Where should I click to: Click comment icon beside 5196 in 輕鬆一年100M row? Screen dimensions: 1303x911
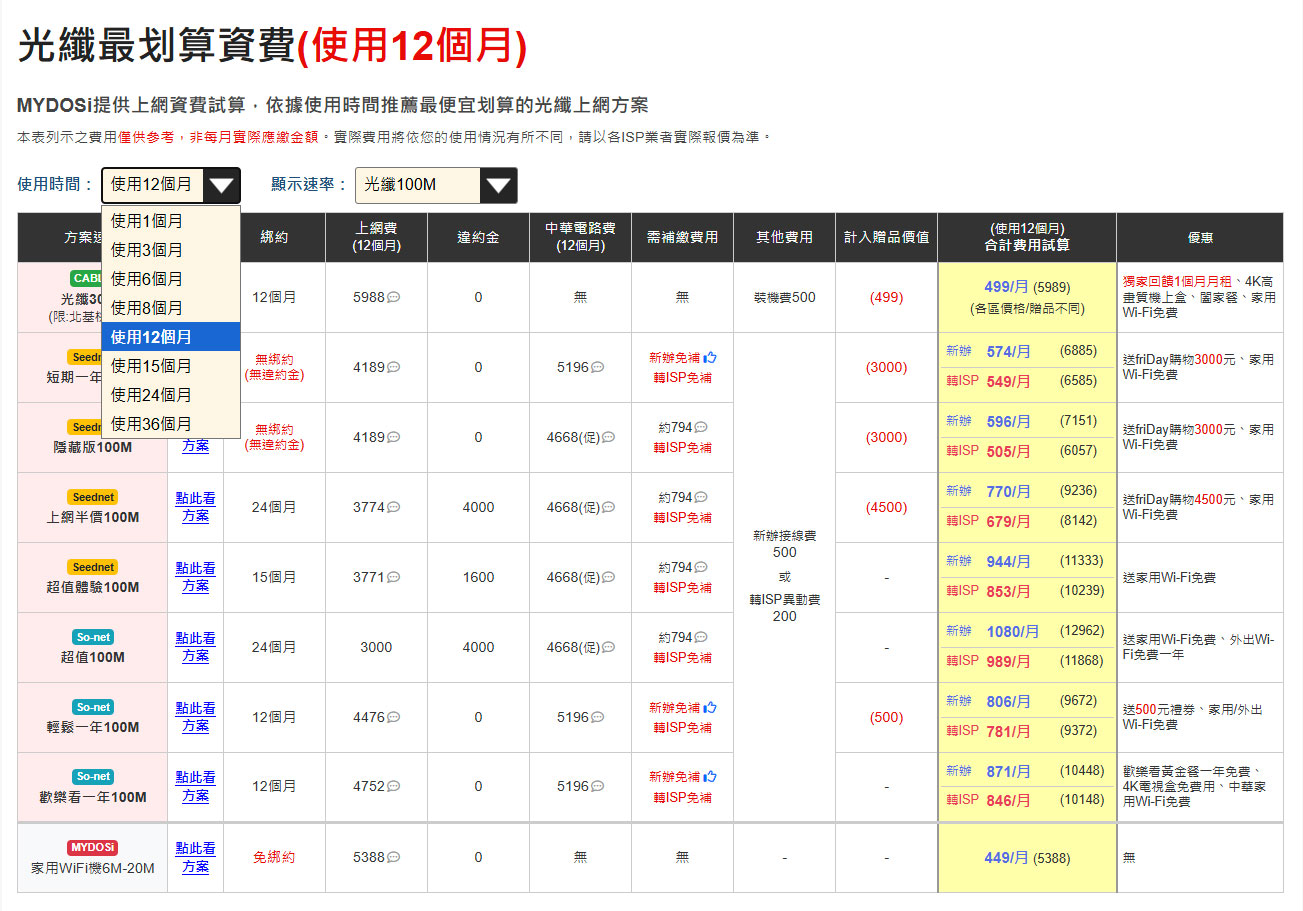[598, 717]
